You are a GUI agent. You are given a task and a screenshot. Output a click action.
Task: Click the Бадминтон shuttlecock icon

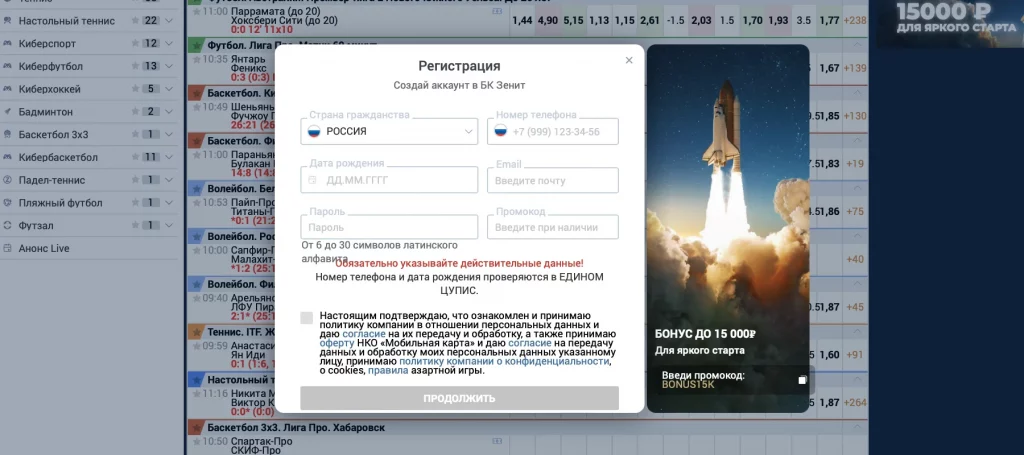tap(7, 112)
